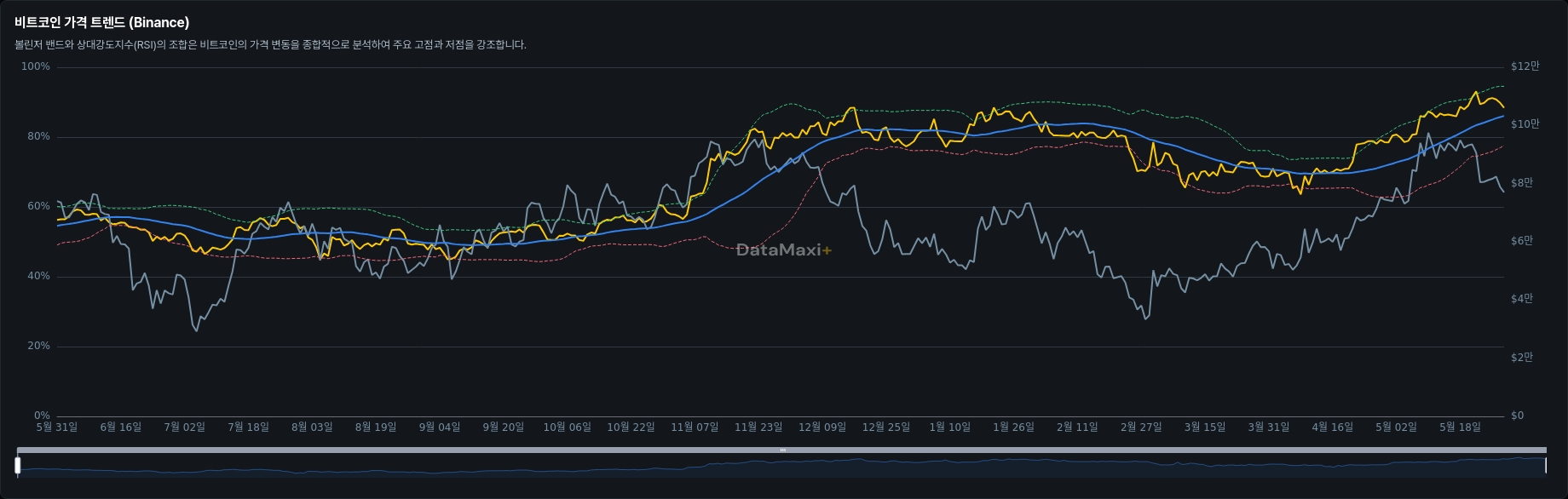Click the 1월 26일 date label
This screenshot has width=1568, height=499.
(1013, 427)
